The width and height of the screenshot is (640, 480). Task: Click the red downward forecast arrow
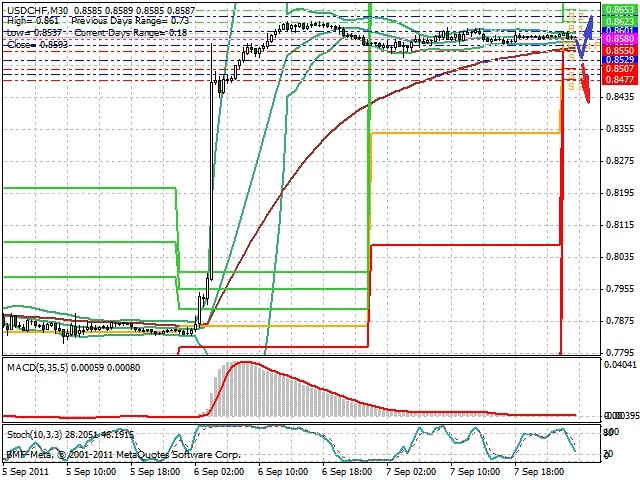pos(585,84)
